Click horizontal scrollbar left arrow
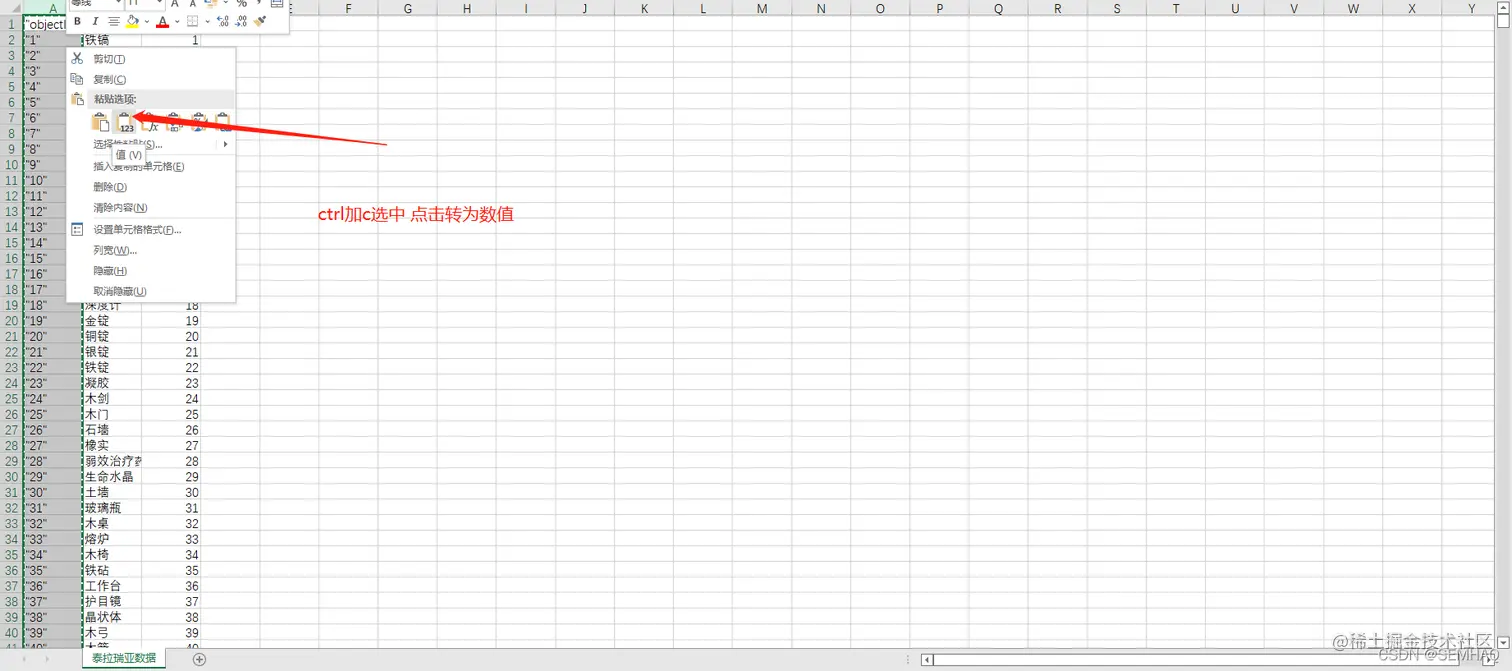This screenshot has width=1512, height=671. pyautogui.click(x=927, y=660)
